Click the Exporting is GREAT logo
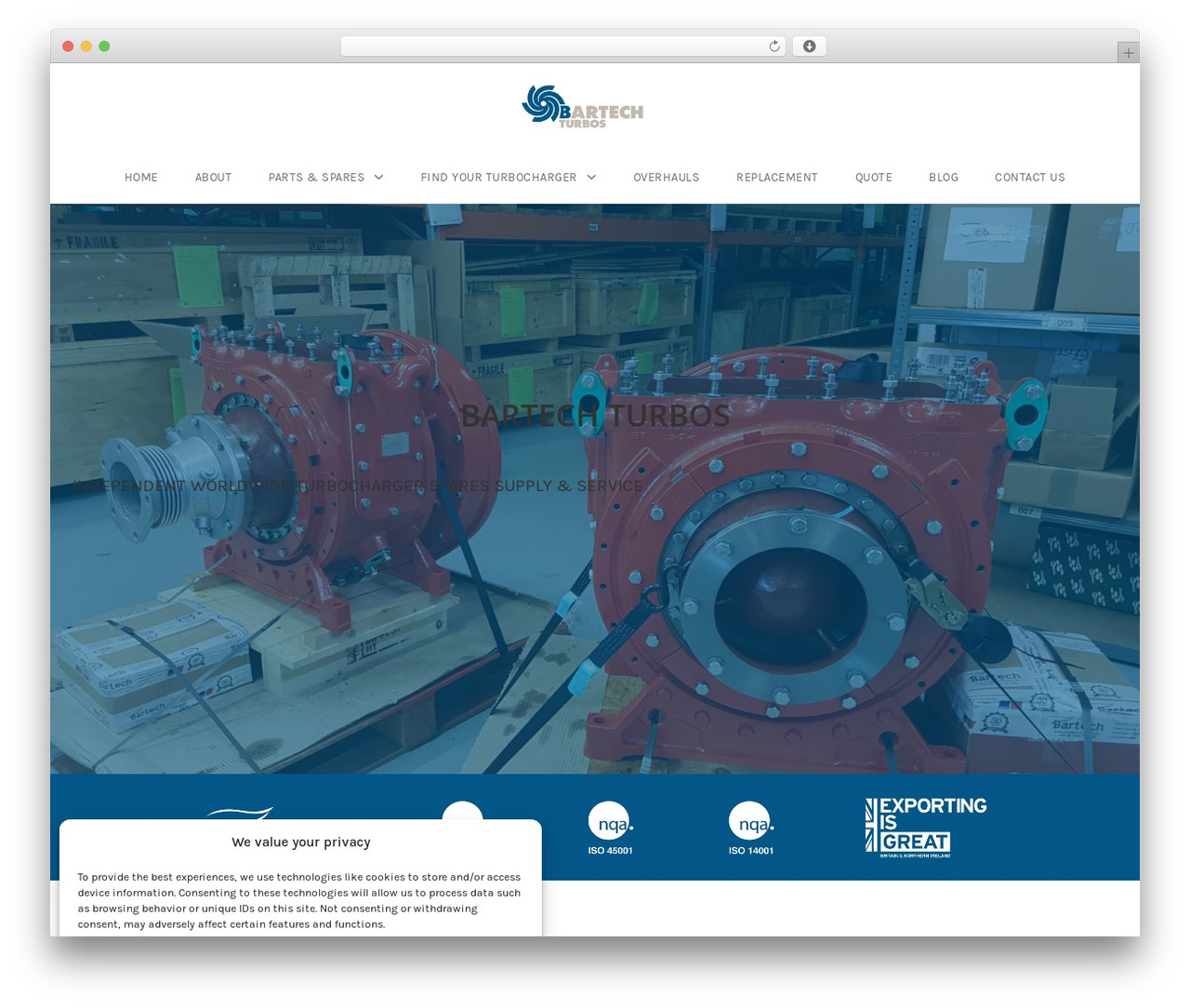Screen dimensions: 1190x1008 (x=926, y=828)
